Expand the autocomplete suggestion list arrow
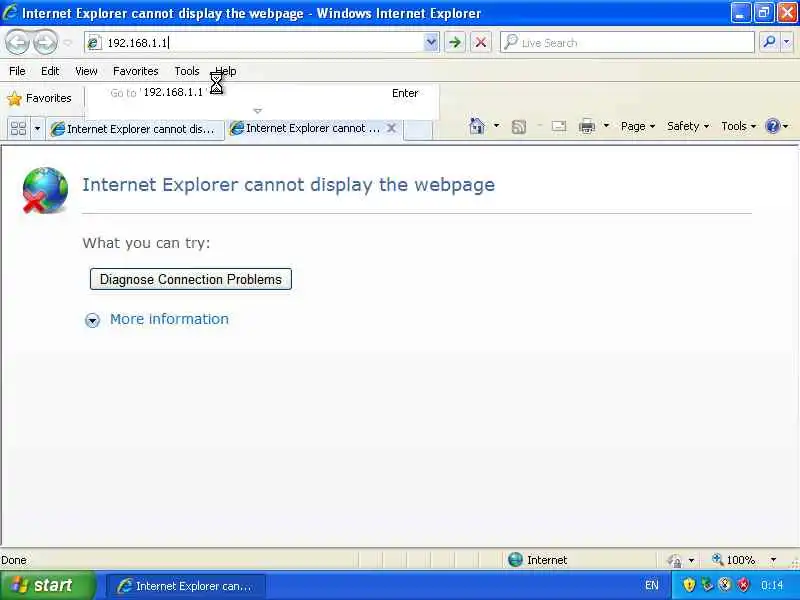Screen dimensions: 800x600 point(258,111)
